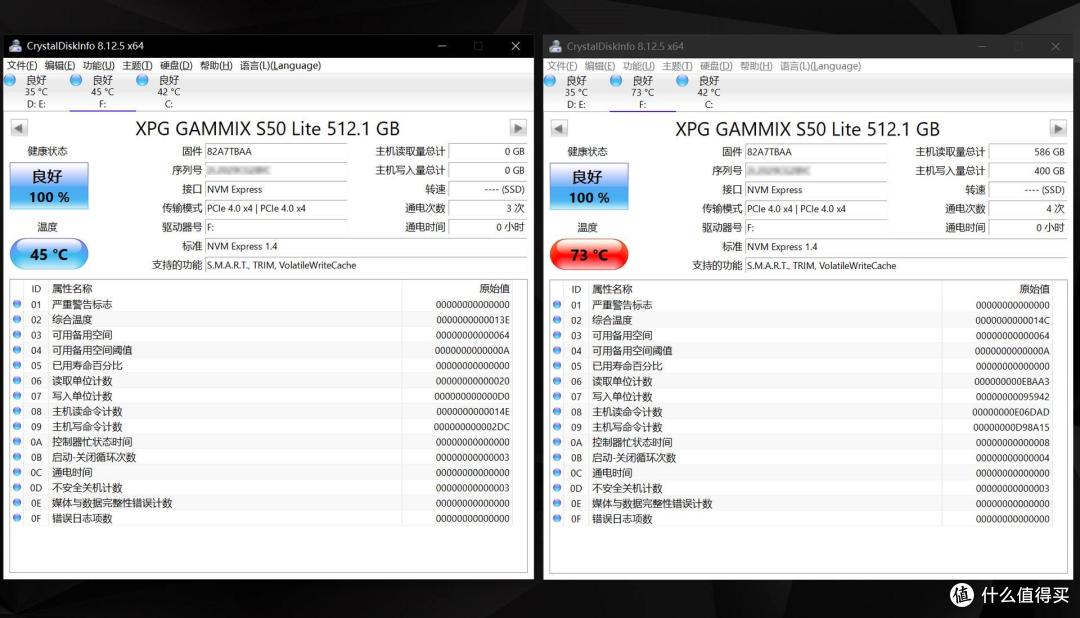This screenshot has width=1080, height=618.
Task: Click status dot for 01 严重警告标志, left window
Action: click(17, 304)
